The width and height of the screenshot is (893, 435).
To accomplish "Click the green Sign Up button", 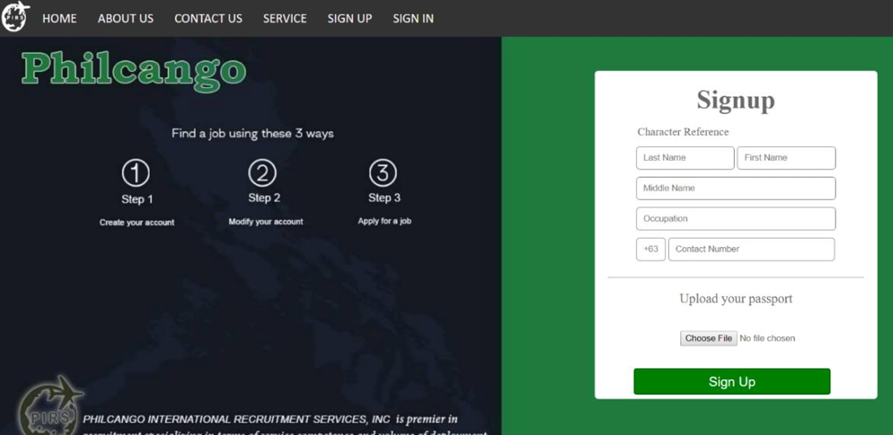I will (x=732, y=381).
